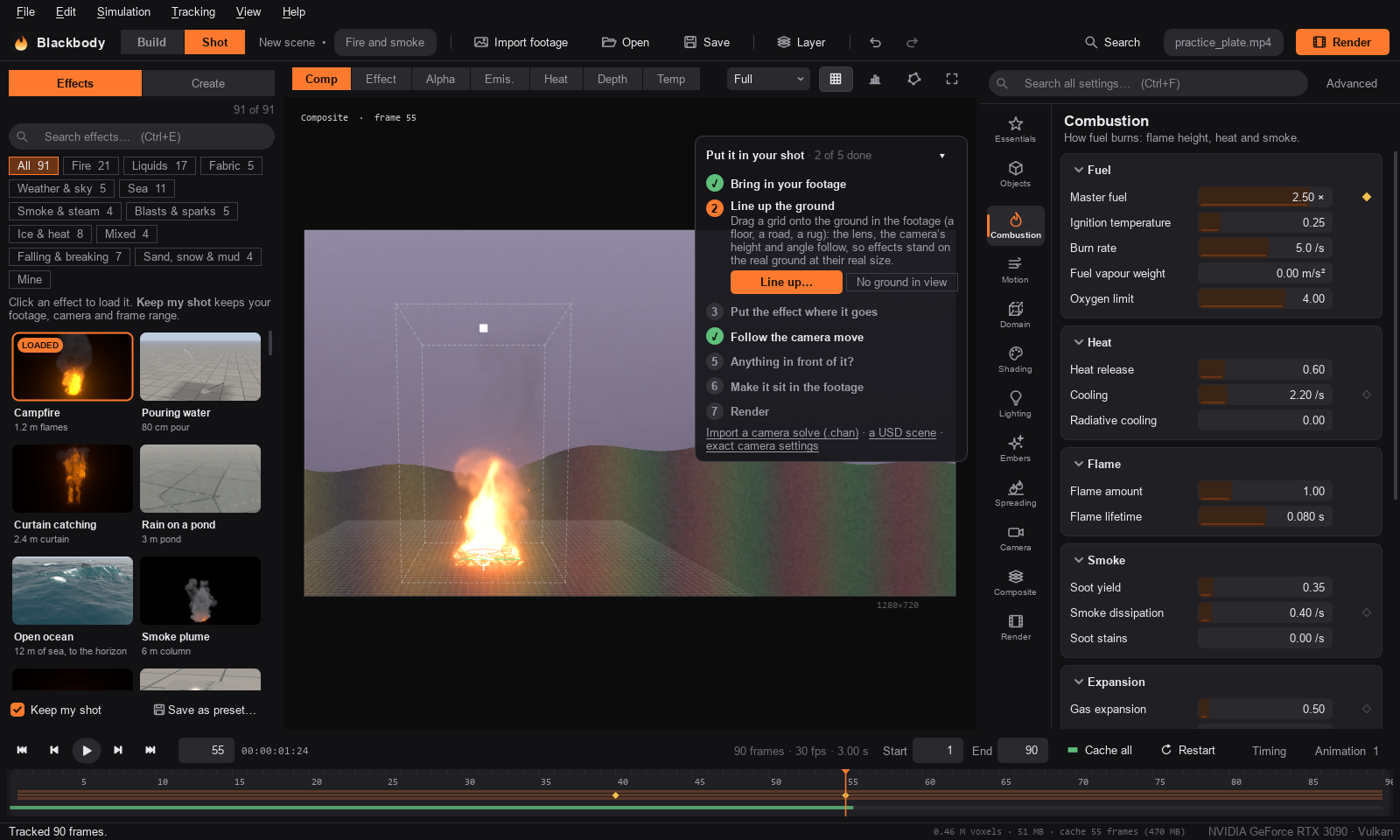The image size is (1400, 840).
Task: Open the Full resolution dropdown
Action: pyautogui.click(x=767, y=79)
